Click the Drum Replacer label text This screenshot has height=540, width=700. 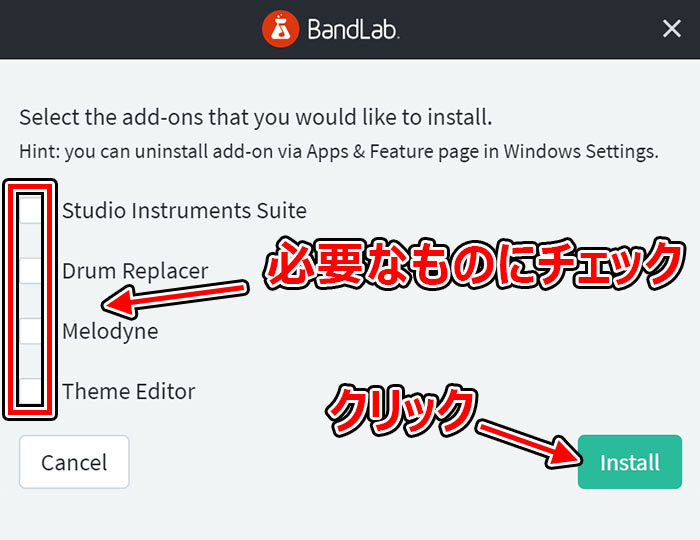tap(135, 271)
